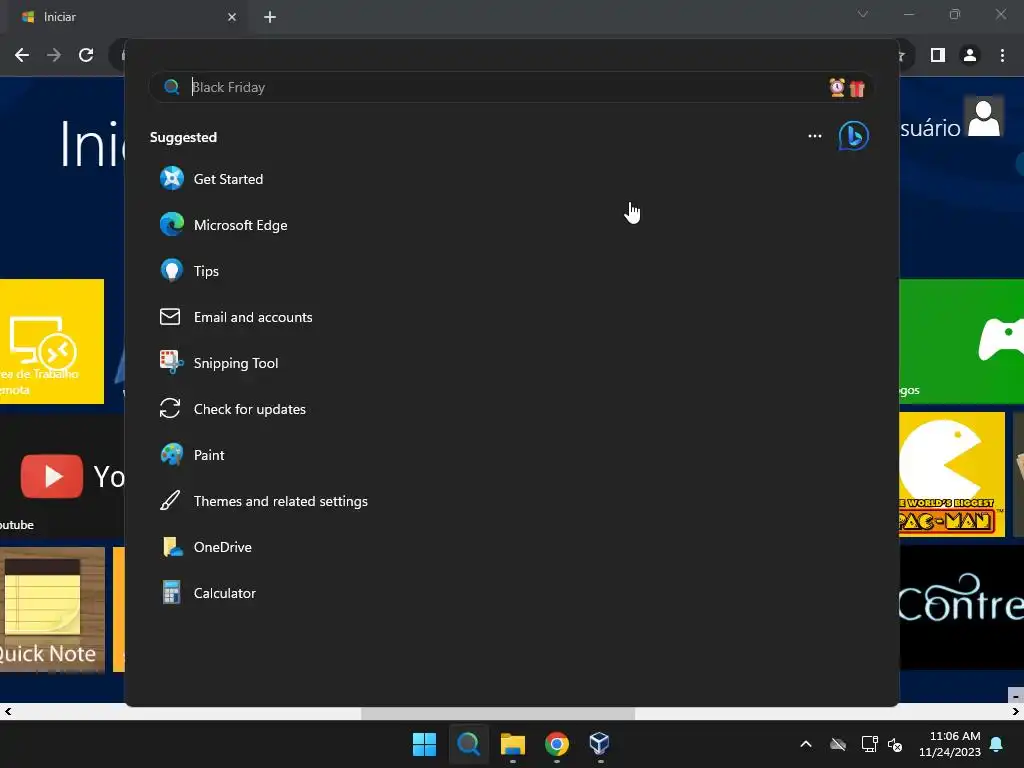Screen dimensions: 1024x768
Task: Open Chrome three-dot menu
Action: (x=1002, y=55)
